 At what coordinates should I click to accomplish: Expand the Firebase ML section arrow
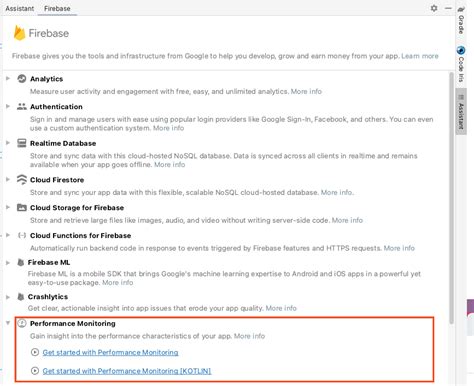click(x=8, y=263)
